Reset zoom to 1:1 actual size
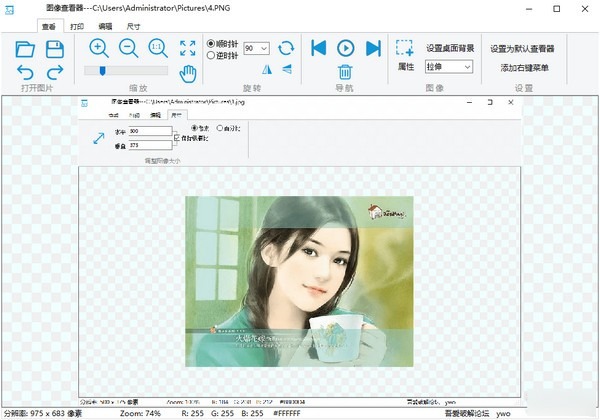600x420 pixels. point(158,48)
